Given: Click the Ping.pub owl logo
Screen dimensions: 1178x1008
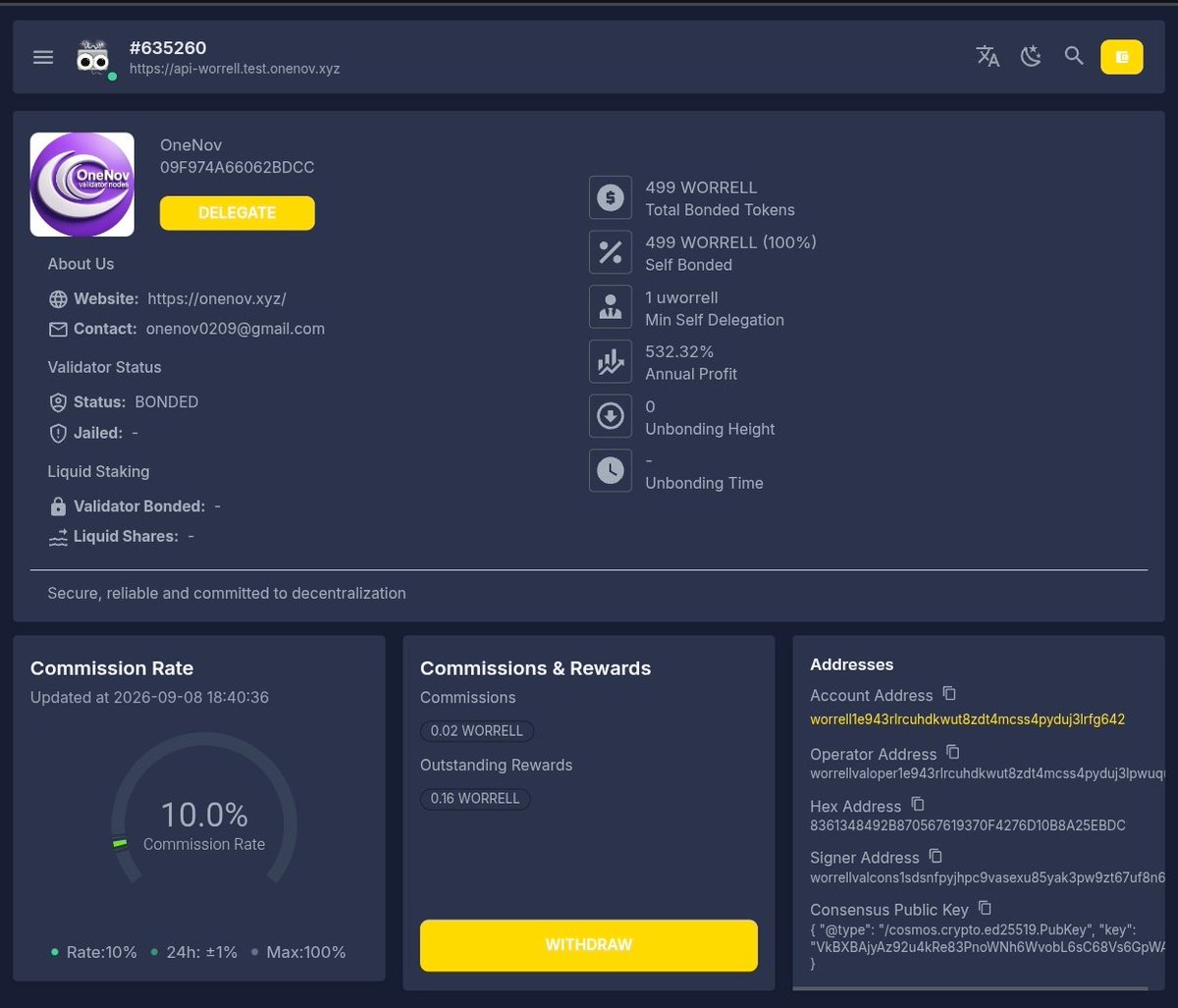Looking at the screenshot, I should point(93,58).
